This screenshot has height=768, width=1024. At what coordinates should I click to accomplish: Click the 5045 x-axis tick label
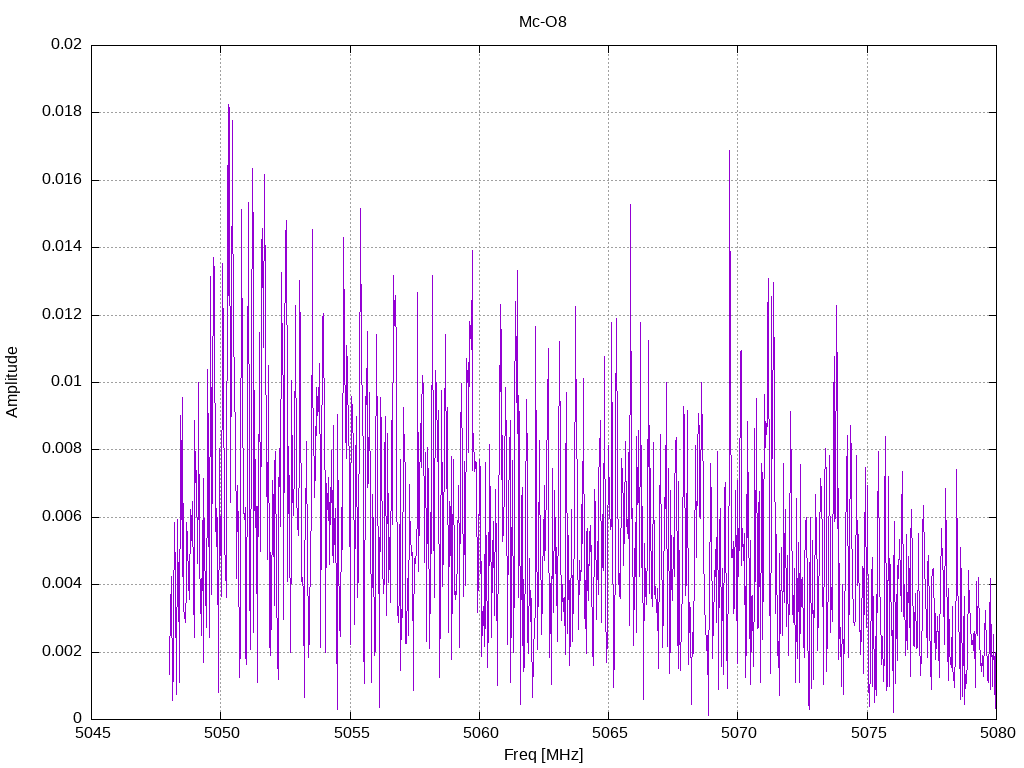[93, 733]
